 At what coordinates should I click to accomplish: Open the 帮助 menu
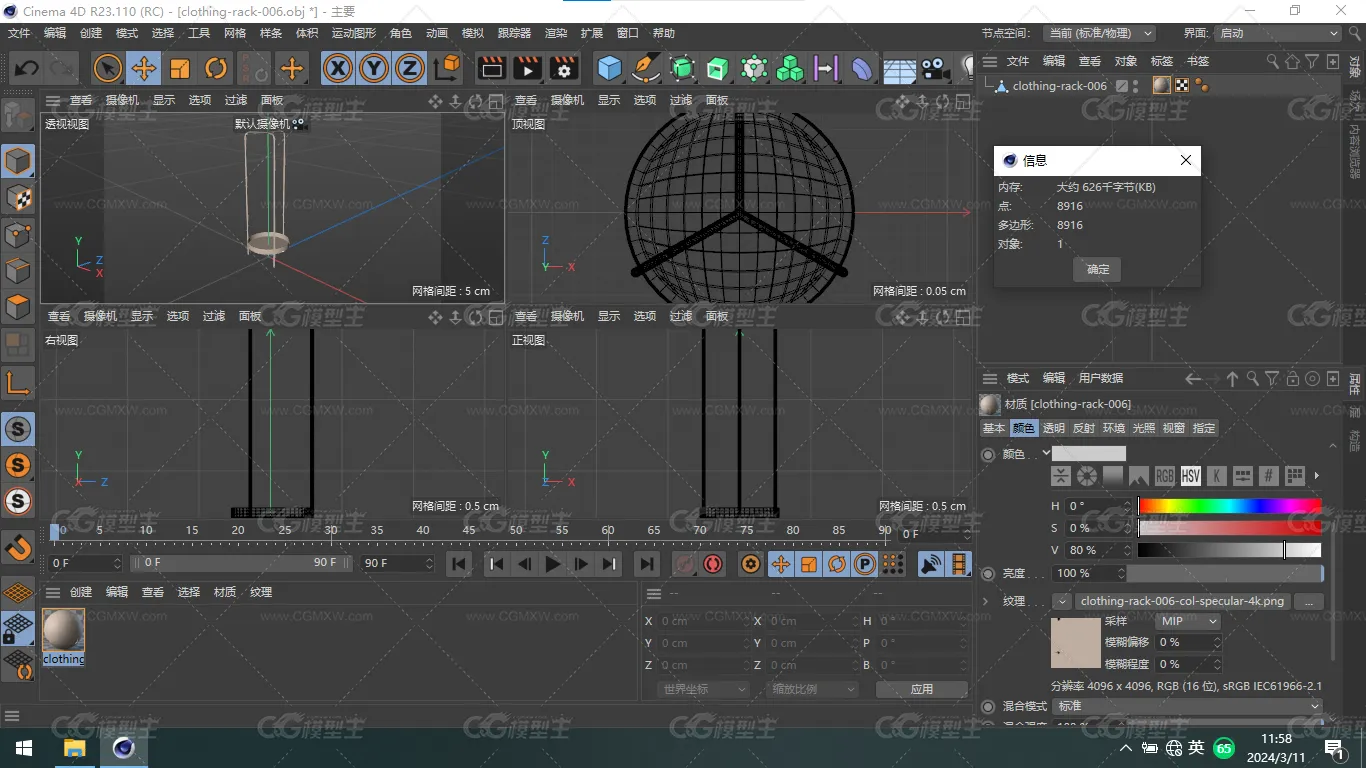(664, 33)
